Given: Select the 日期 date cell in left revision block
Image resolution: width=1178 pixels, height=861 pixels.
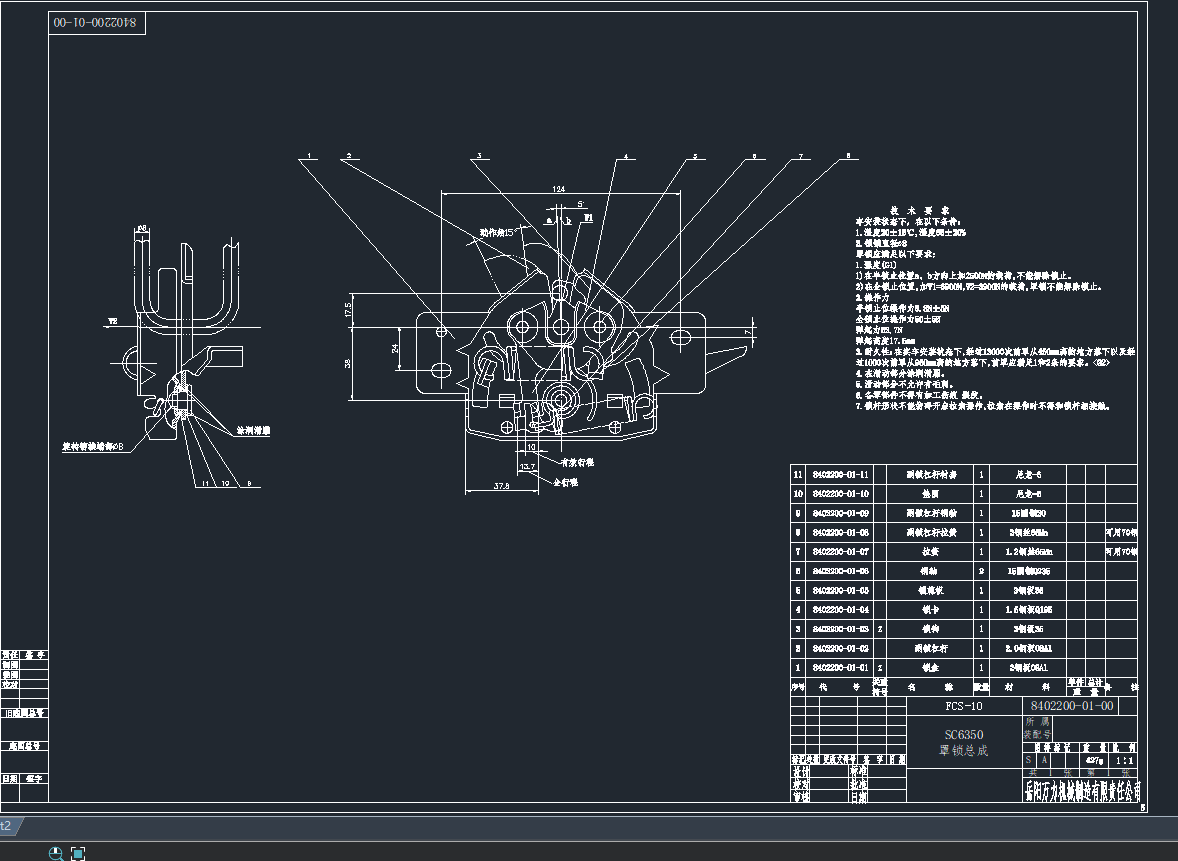Looking at the screenshot, I should point(10,777).
